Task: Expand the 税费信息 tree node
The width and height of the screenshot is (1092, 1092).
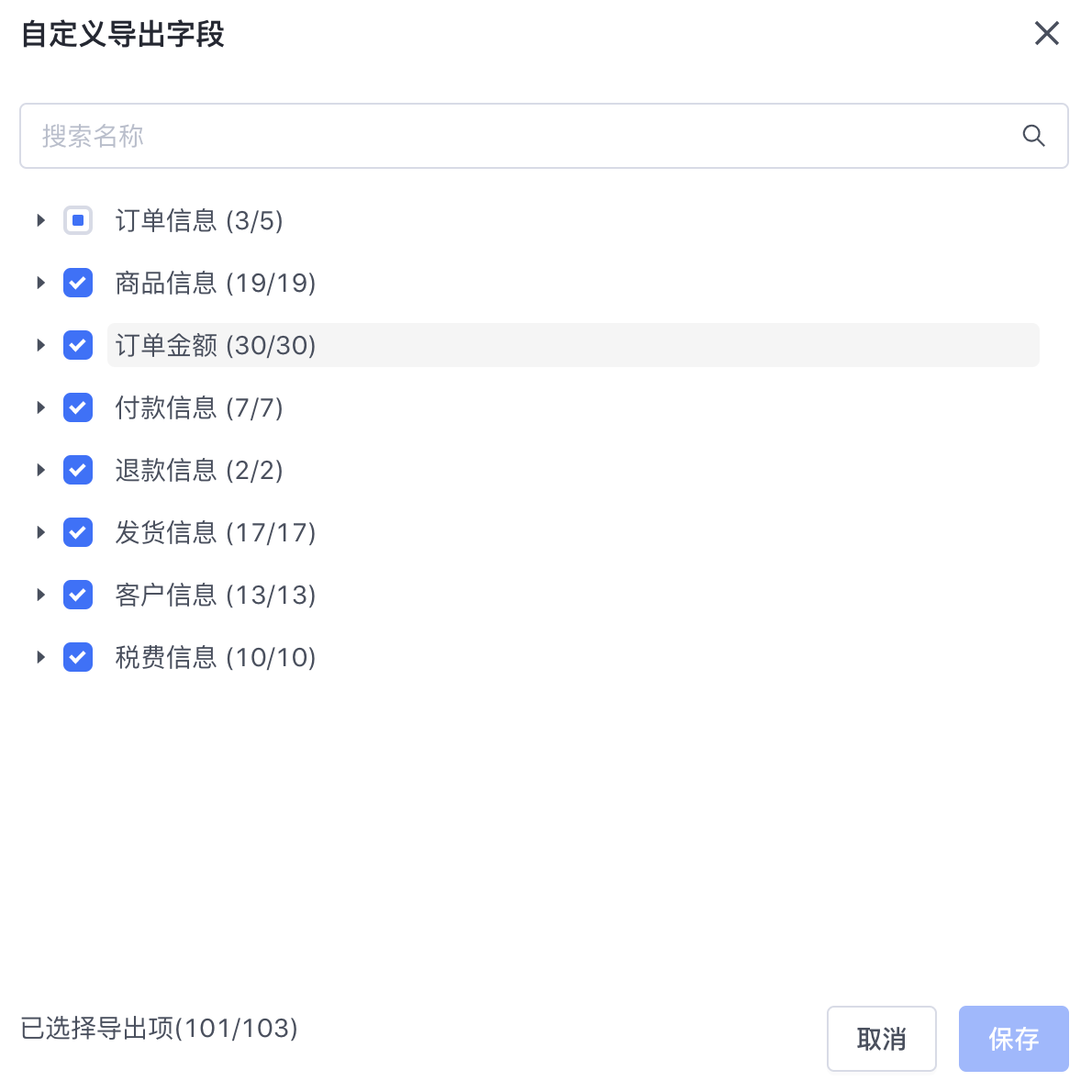Action: tap(40, 657)
